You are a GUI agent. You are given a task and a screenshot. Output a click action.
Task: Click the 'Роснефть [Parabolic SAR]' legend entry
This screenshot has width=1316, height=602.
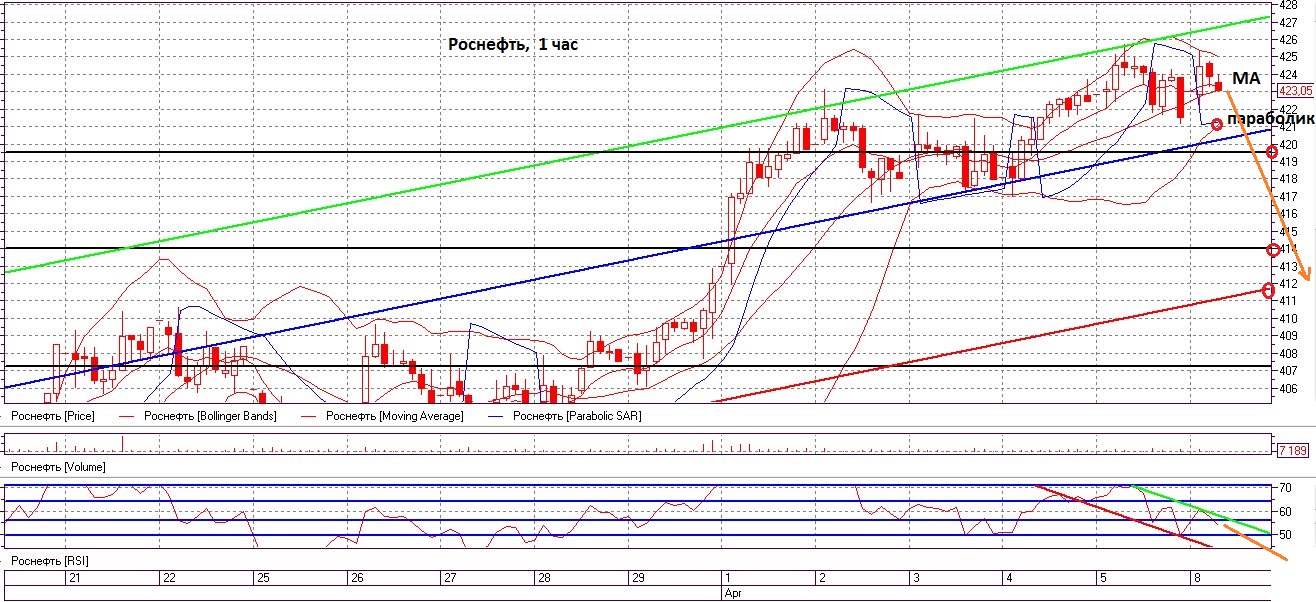576,415
